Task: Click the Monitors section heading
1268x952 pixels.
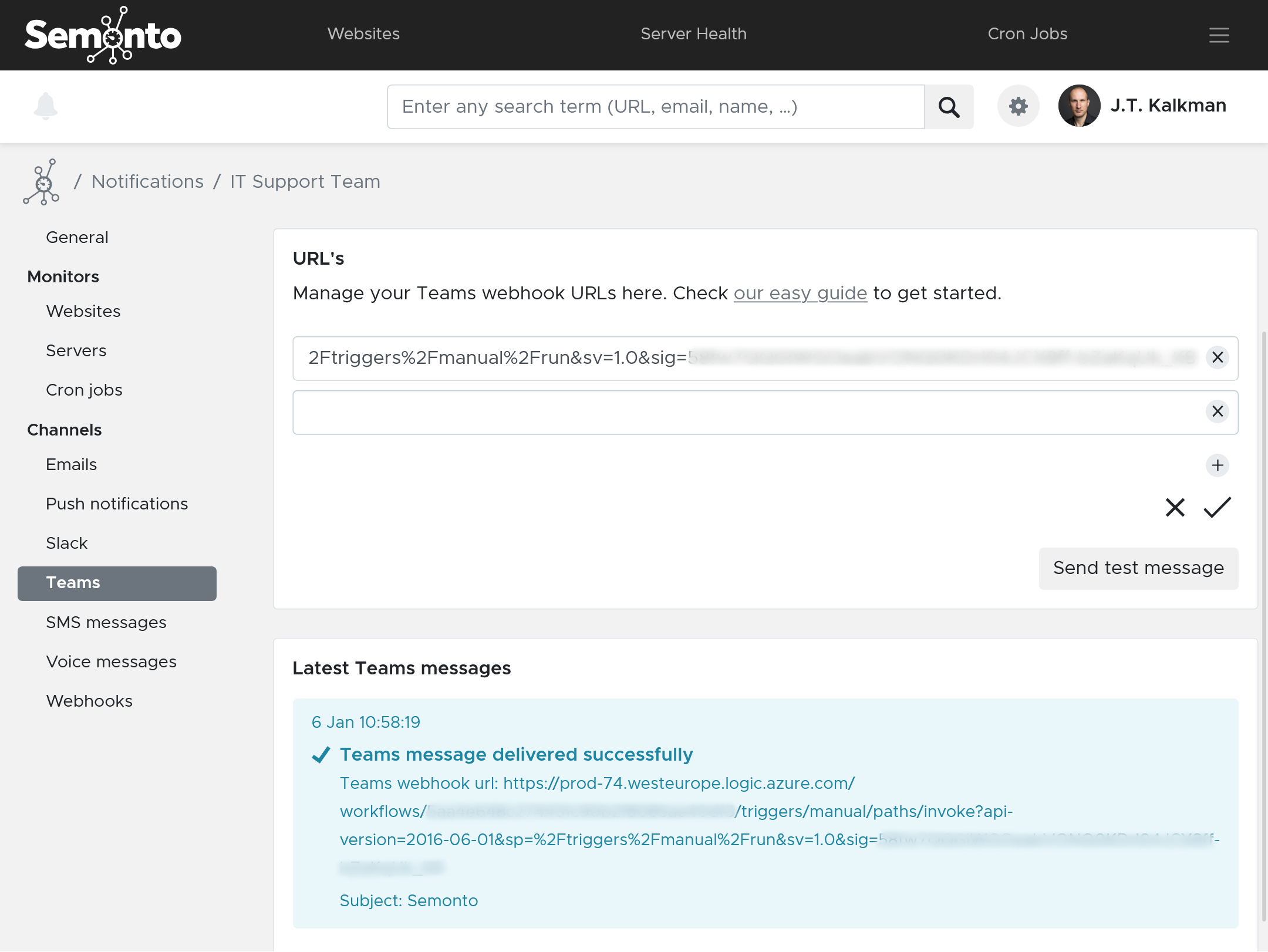Action: pyautogui.click(x=63, y=277)
